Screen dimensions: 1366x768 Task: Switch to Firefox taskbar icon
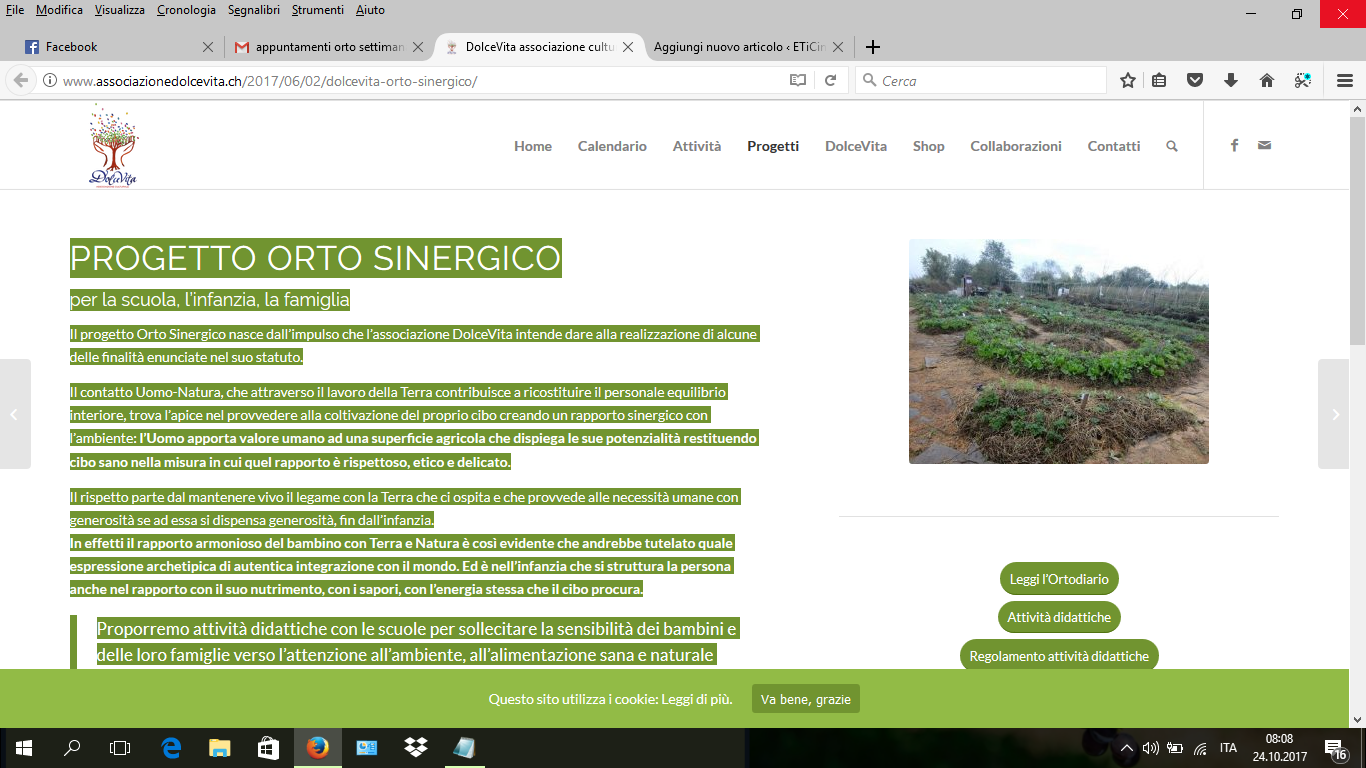317,748
